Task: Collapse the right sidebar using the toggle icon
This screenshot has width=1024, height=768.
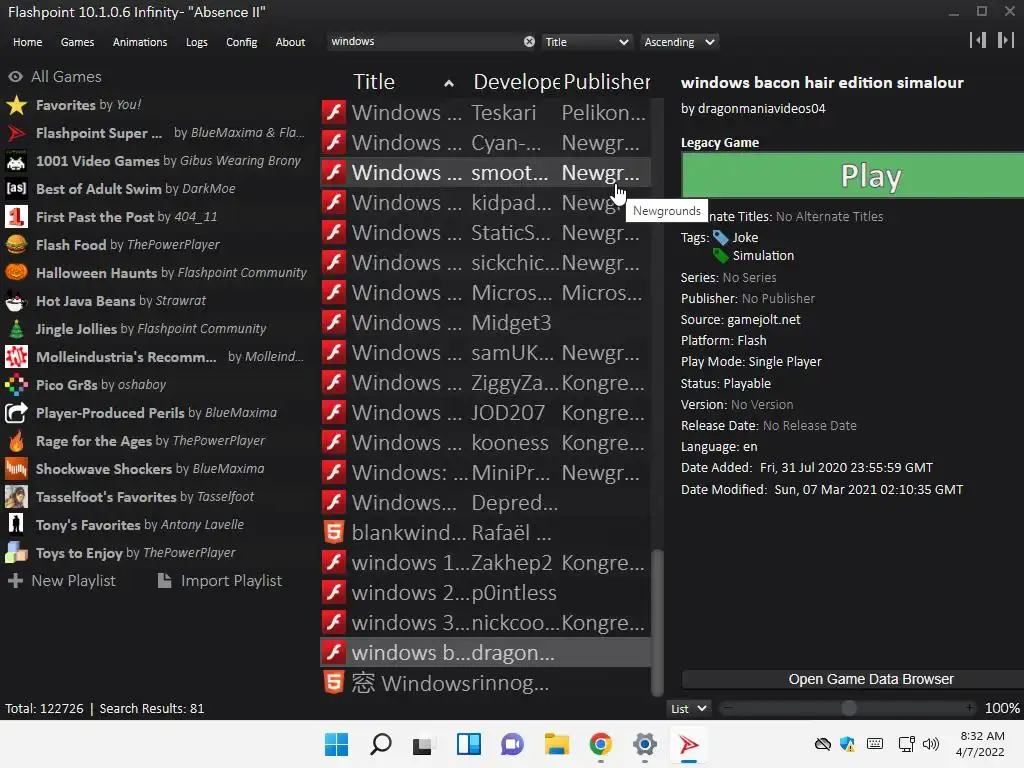Action: [1006, 40]
